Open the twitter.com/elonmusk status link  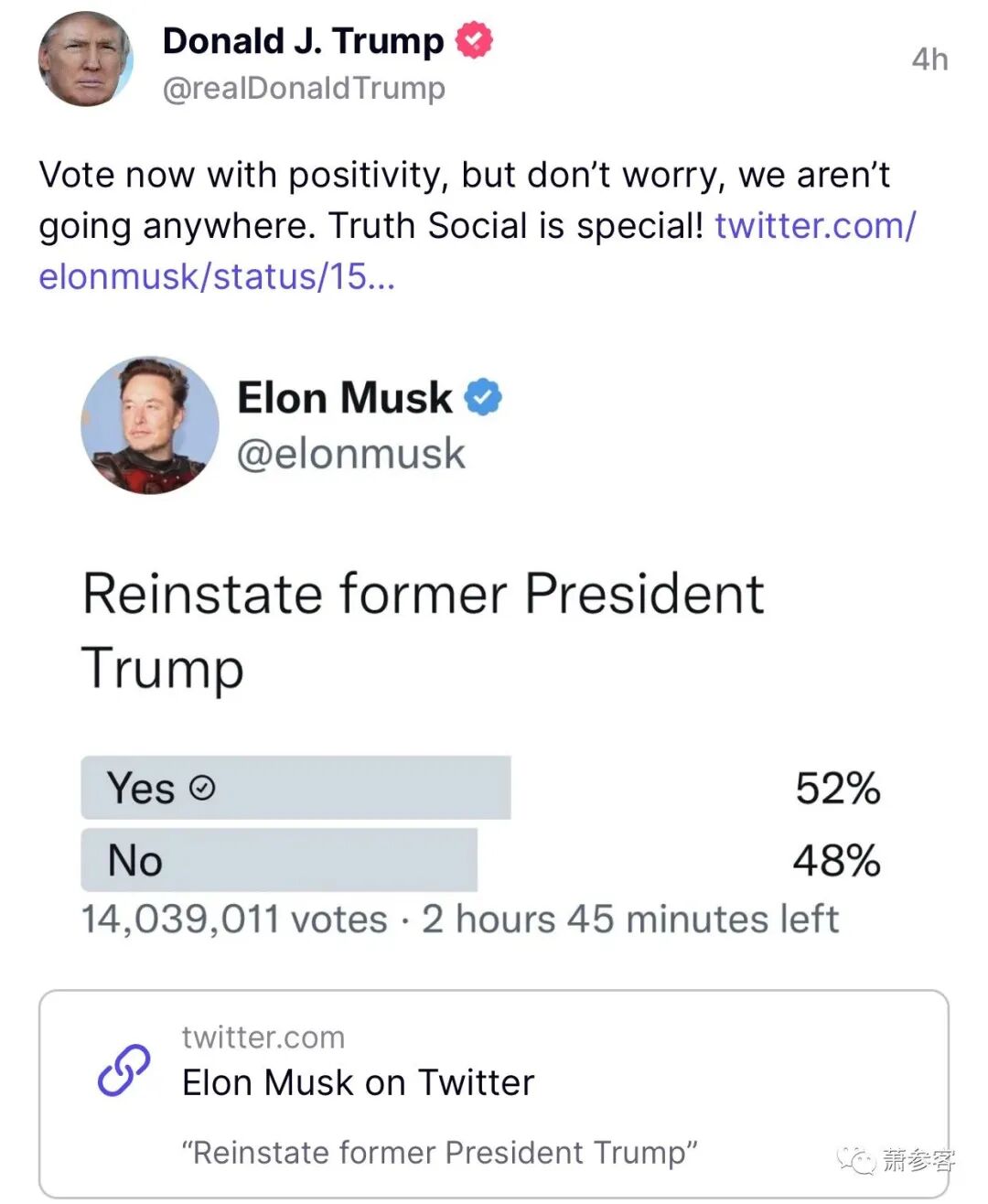[814, 226]
